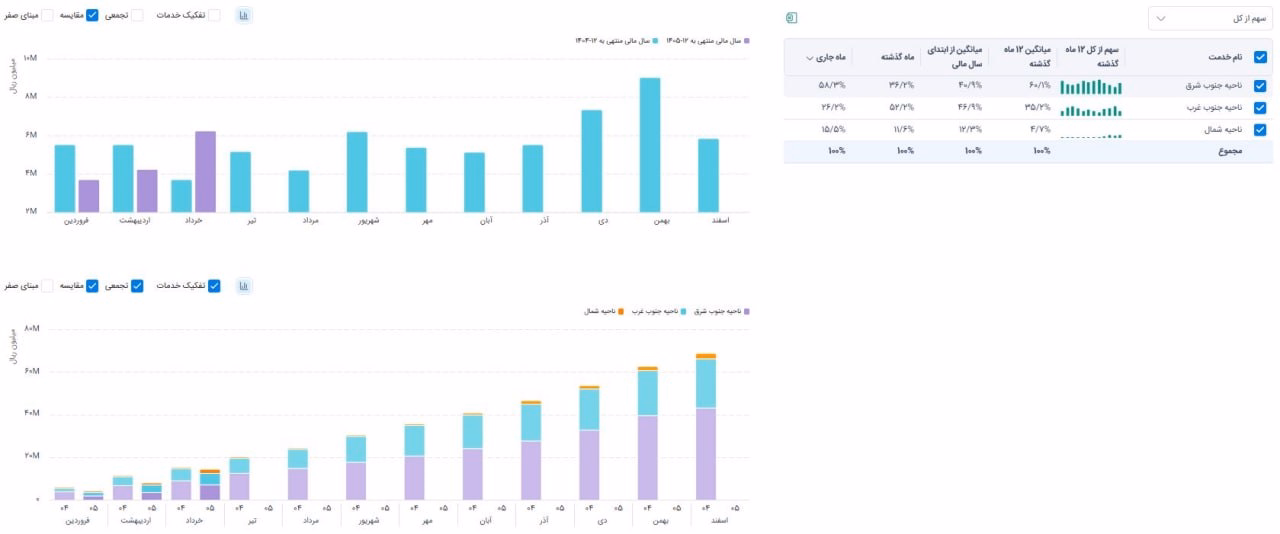Screen dimensions: 1280x534
Task: Open the سهم از کل dropdown
Action: pyautogui.click(x=1210, y=19)
